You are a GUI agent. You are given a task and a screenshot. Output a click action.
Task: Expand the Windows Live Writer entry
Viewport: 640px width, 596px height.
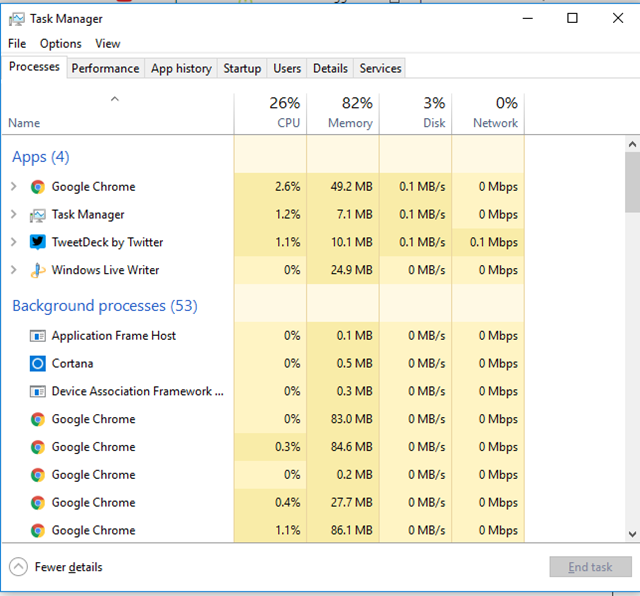tap(13, 270)
